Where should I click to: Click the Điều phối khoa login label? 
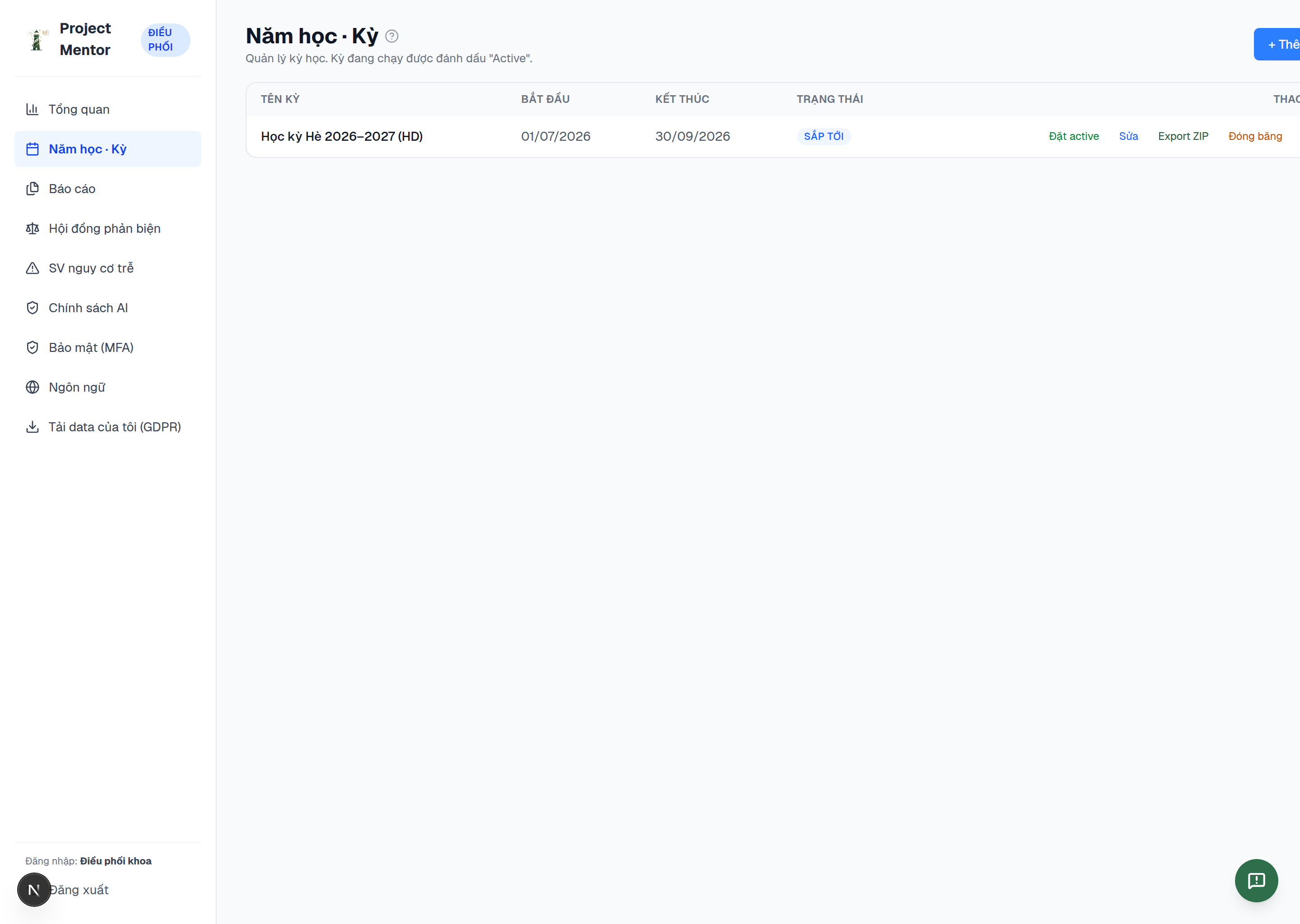pyautogui.click(x=116, y=861)
